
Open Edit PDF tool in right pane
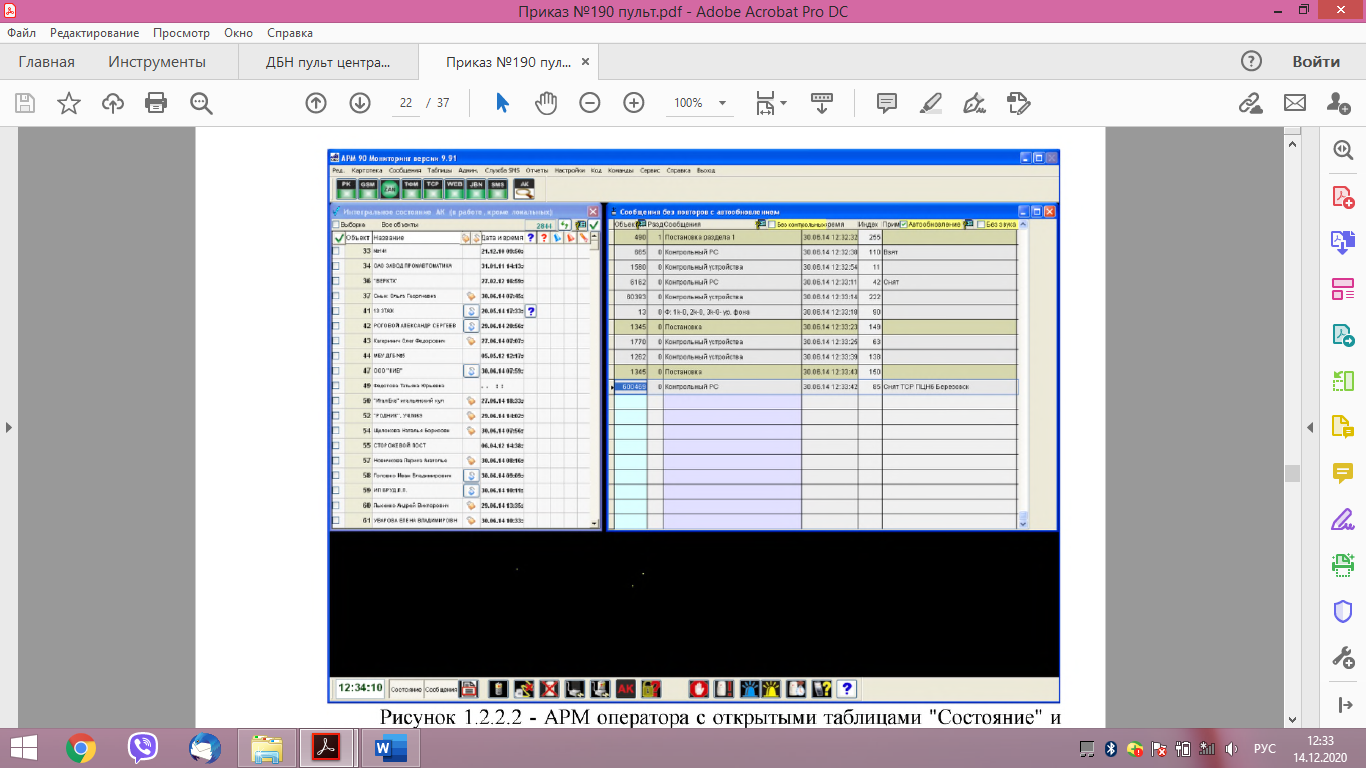(1343, 289)
